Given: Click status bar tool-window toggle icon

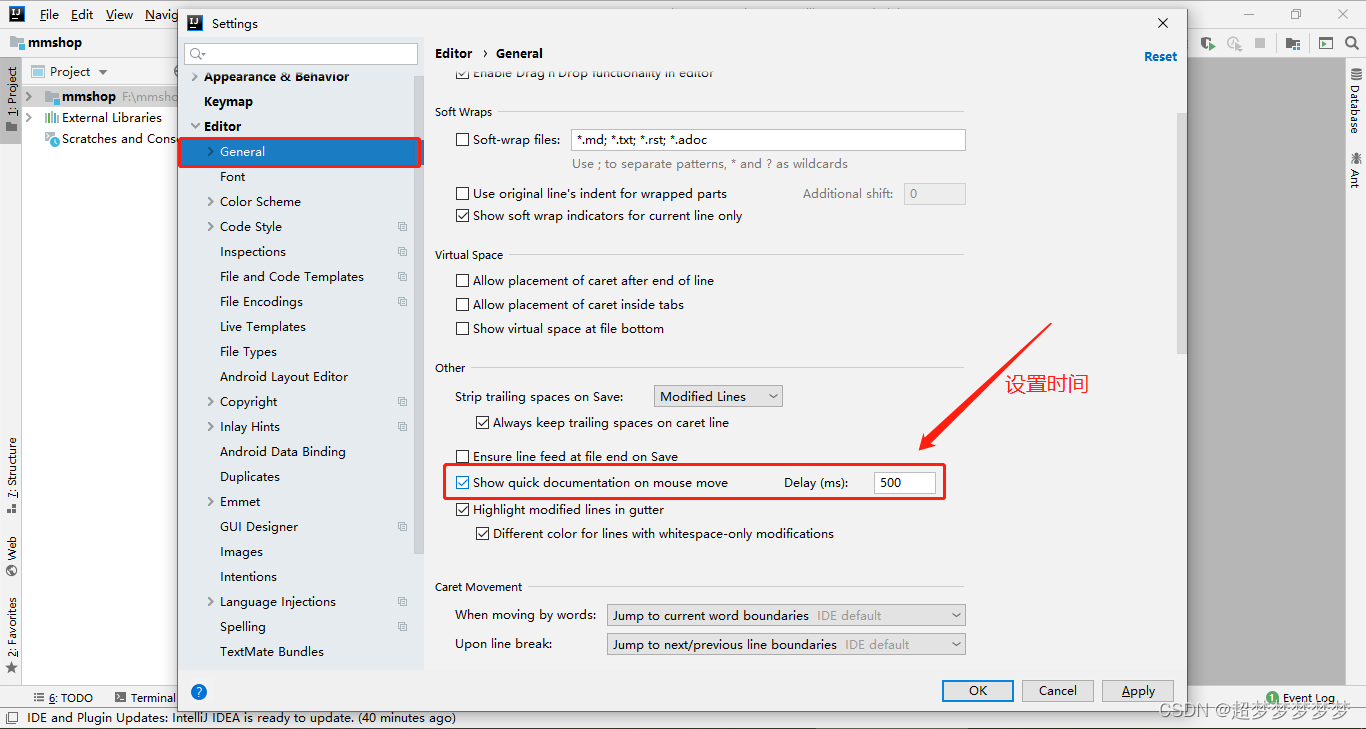Looking at the screenshot, I should (x=11, y=717).
